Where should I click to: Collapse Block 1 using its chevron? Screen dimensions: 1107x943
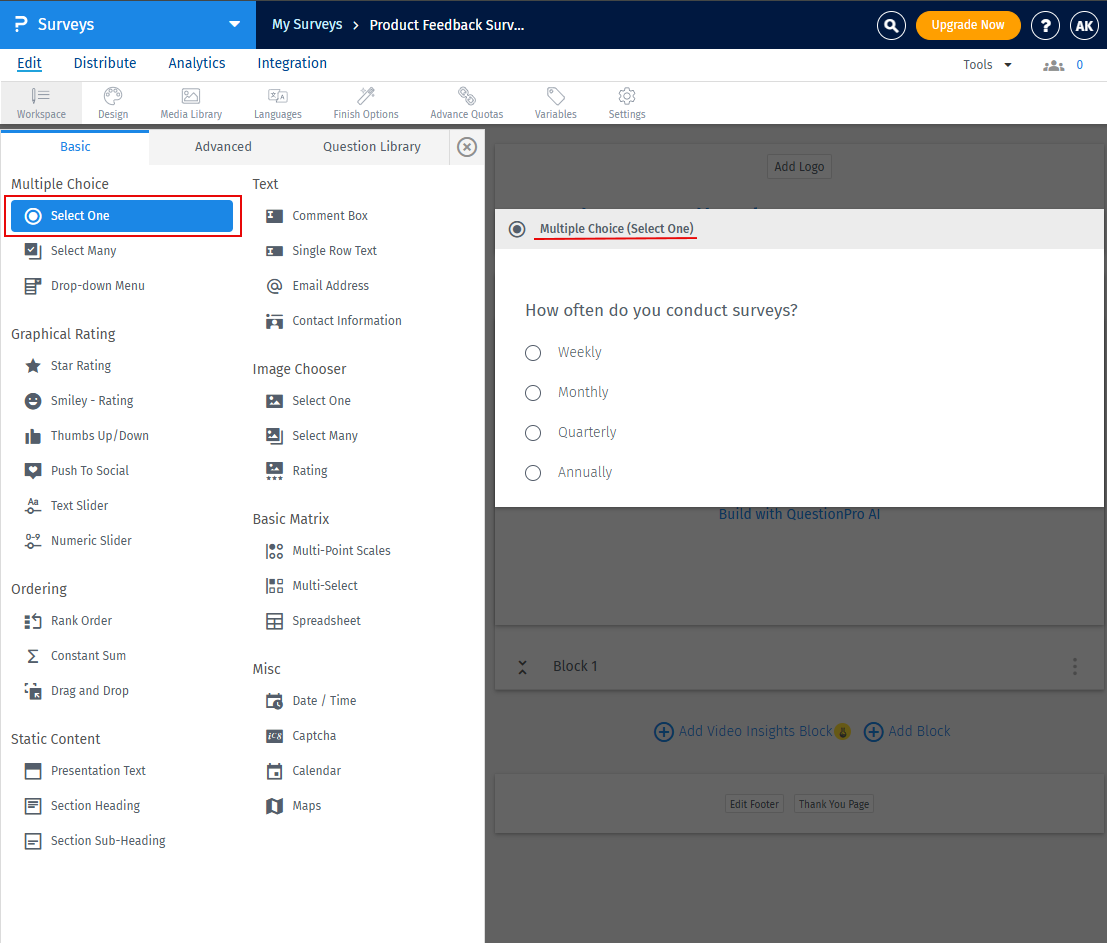click(522, 667)
